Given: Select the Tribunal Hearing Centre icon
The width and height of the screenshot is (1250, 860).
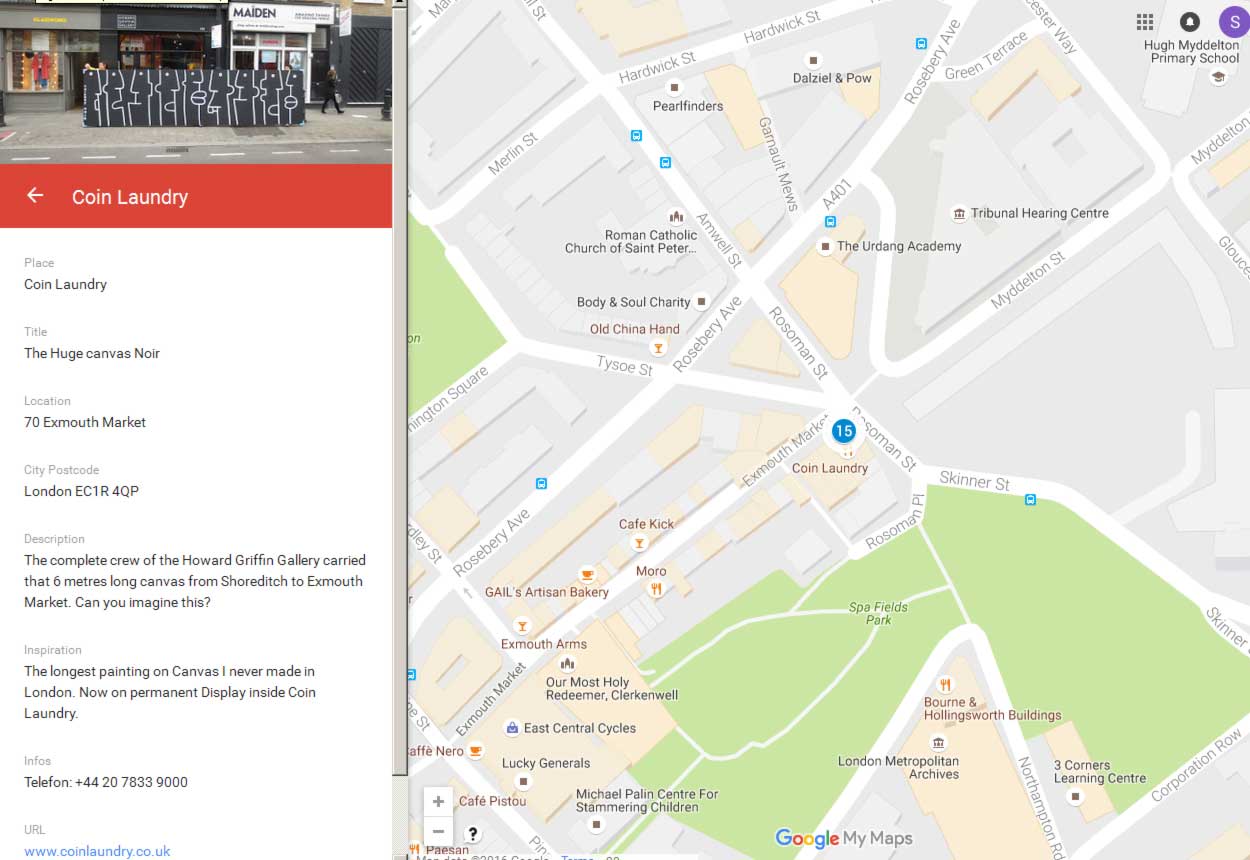Looking at the screenshot, I should (959, 213).
